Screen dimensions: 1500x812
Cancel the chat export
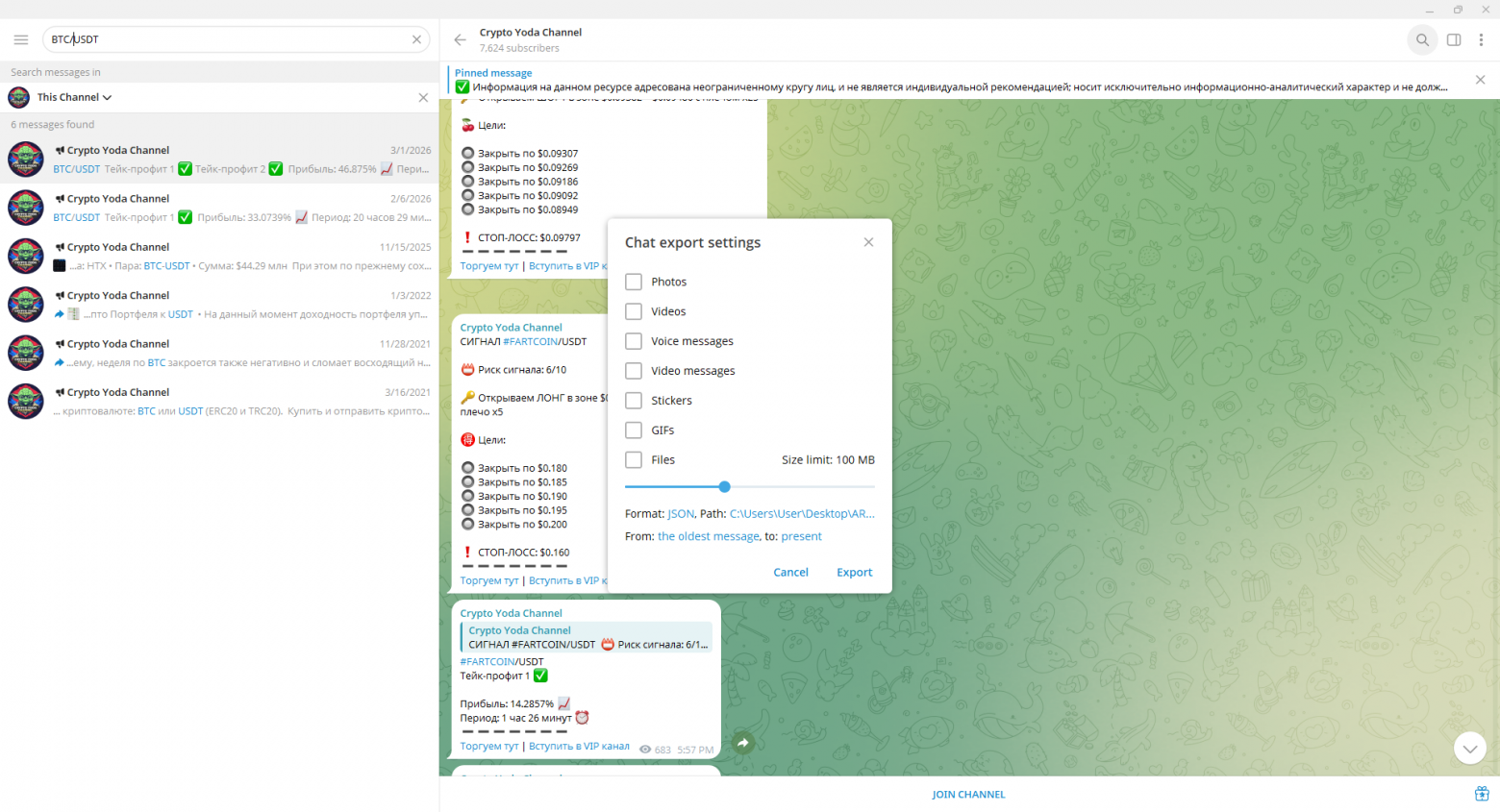[790, 572]
